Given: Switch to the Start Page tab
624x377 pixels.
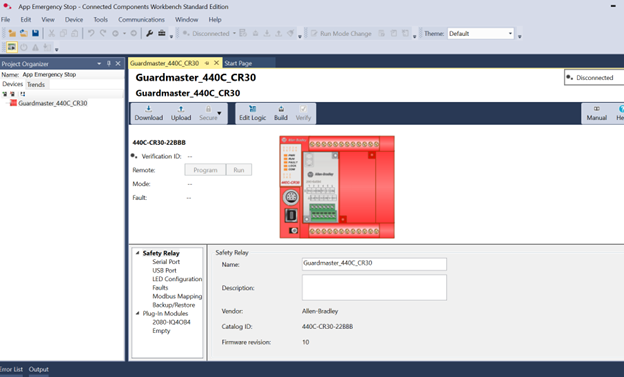Looking at the screenshot, I should point(238,63).
